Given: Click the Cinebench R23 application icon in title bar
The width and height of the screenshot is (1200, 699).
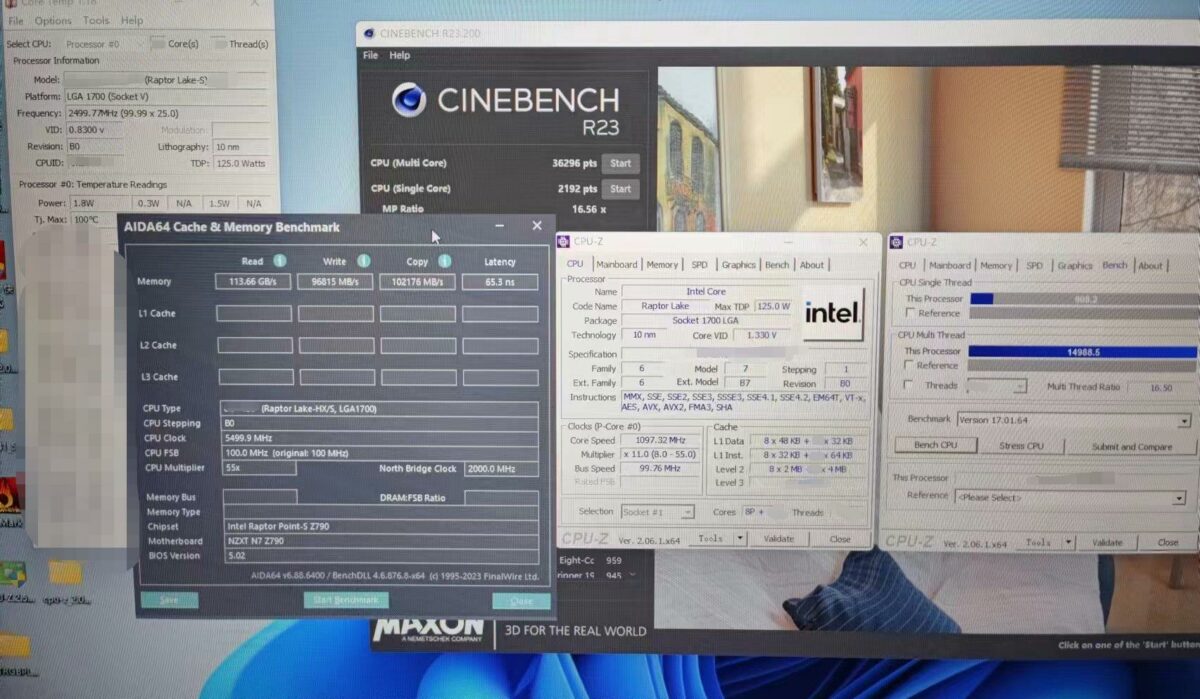Looking at the screenshot, I should [371, 32].
